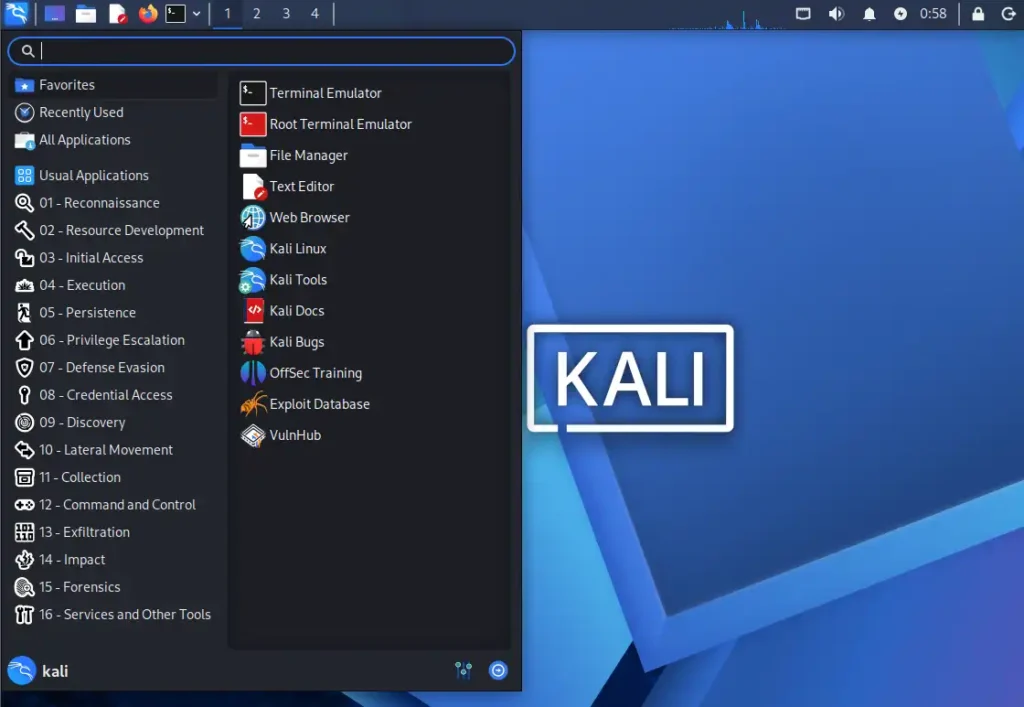Screen dimensions: 1024x707
Task: Open Kali Linux website entry
Action: pos(370,249)
